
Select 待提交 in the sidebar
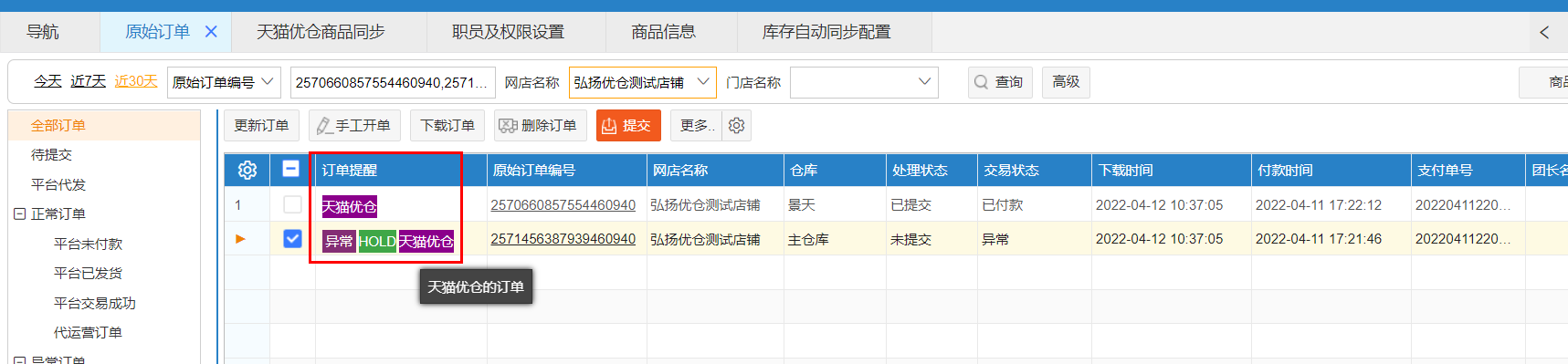pos(51,155)
